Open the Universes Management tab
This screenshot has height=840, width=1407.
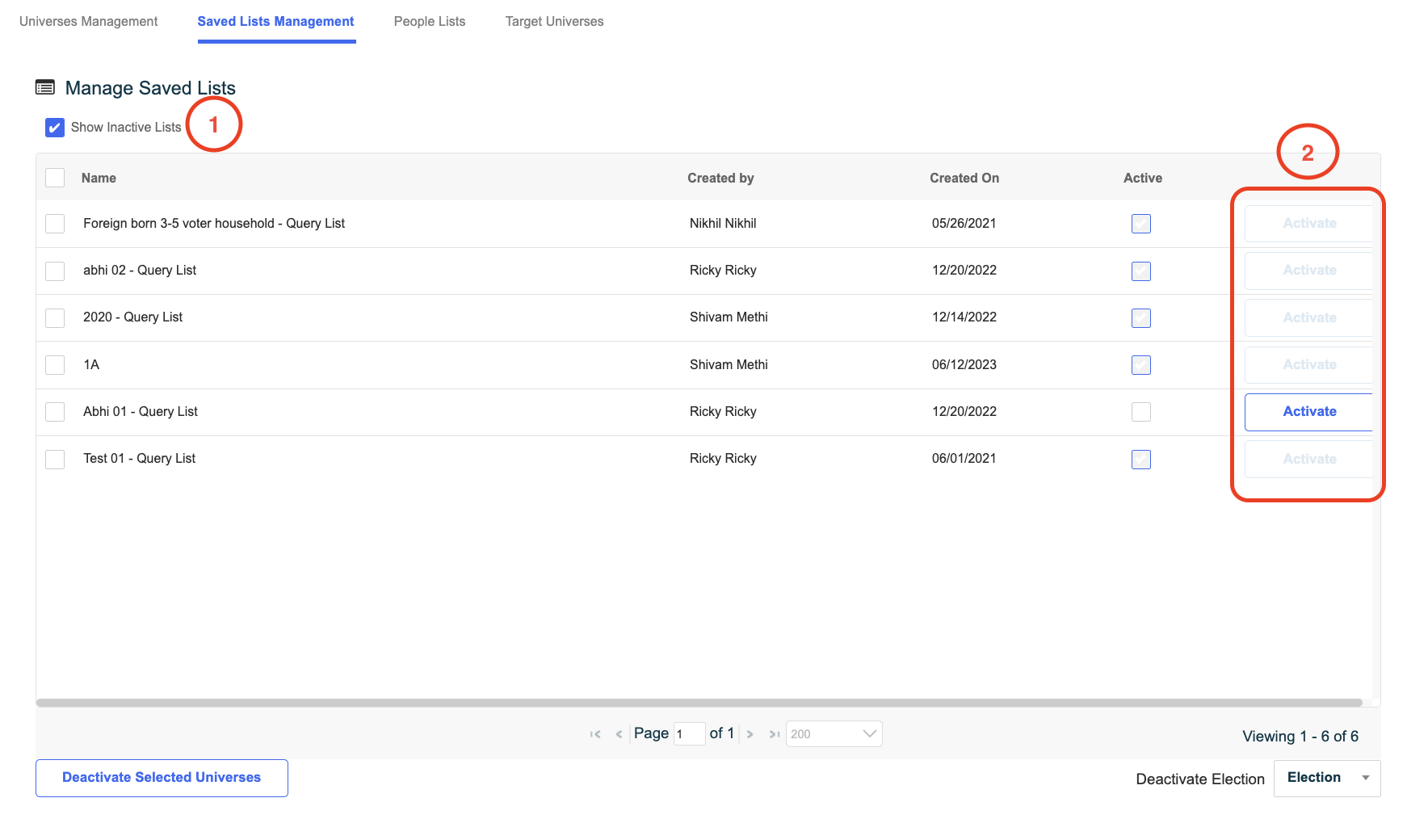coord(89,22)
